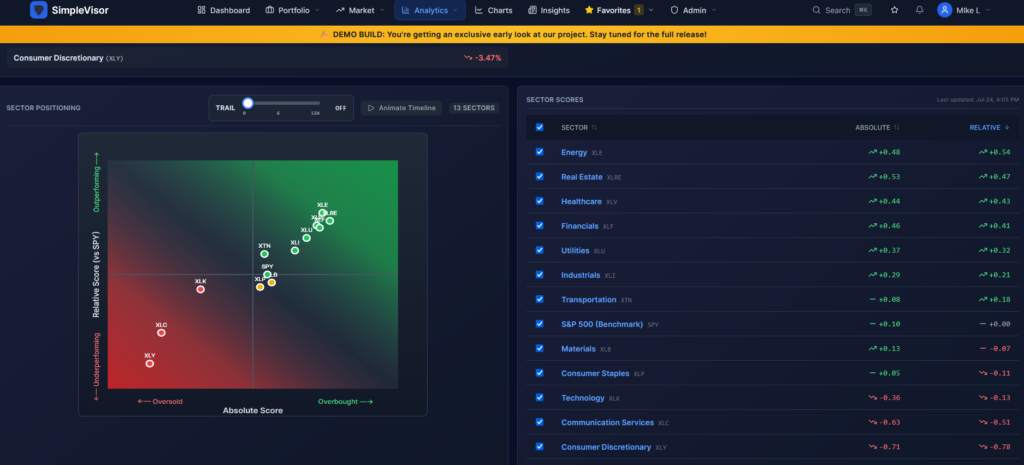Sort by the RELATIVE column header
Image resolution: width=1024 pixels, height=465 pixels.
coord(989,127)
